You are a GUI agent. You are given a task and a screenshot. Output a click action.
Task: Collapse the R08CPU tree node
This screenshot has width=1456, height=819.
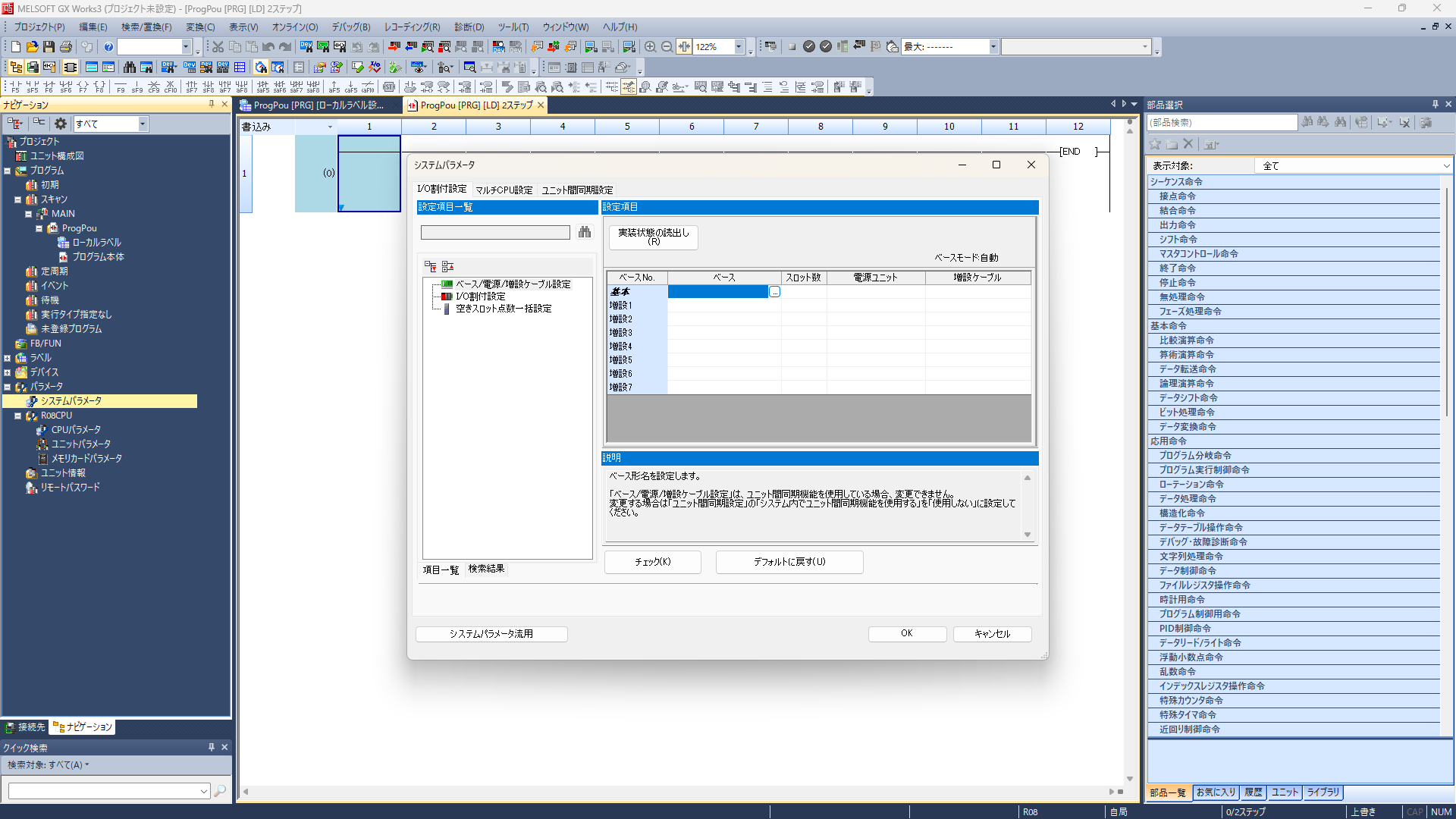click(17, 416)
